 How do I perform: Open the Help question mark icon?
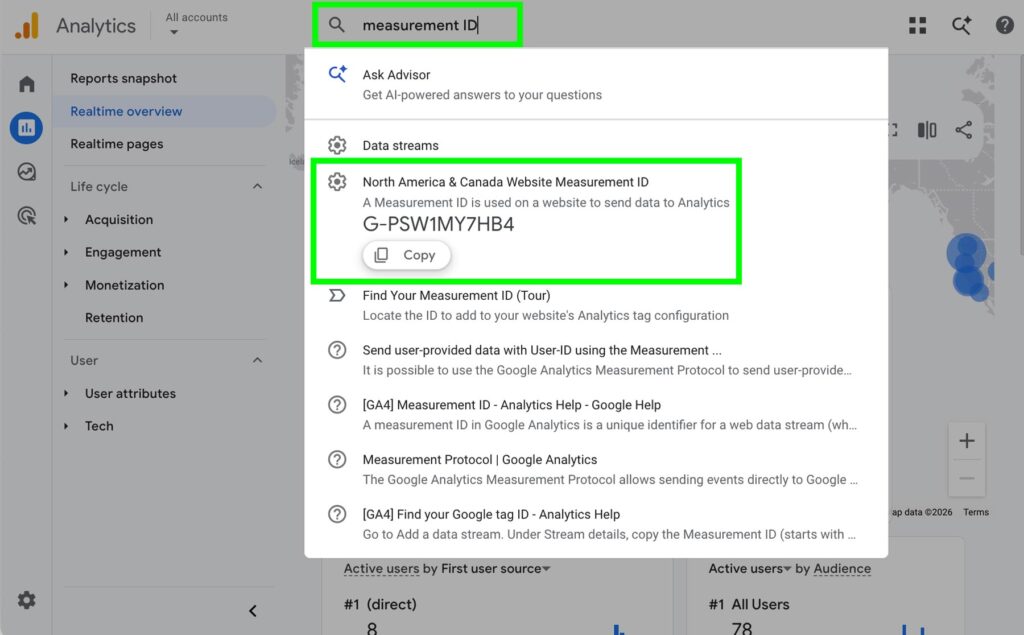pos(1004,25)
